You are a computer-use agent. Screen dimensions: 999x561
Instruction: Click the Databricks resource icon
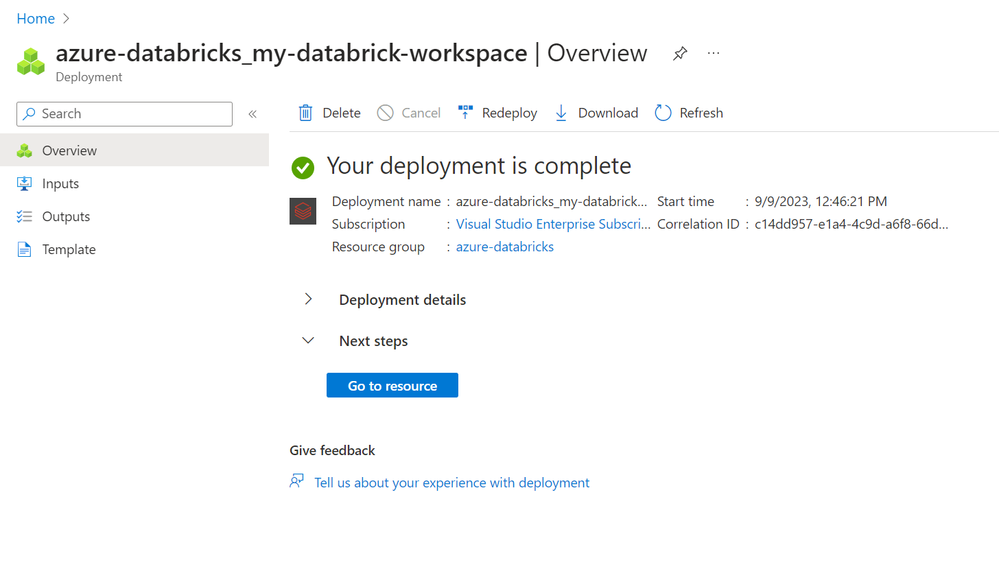coord(303,211)
